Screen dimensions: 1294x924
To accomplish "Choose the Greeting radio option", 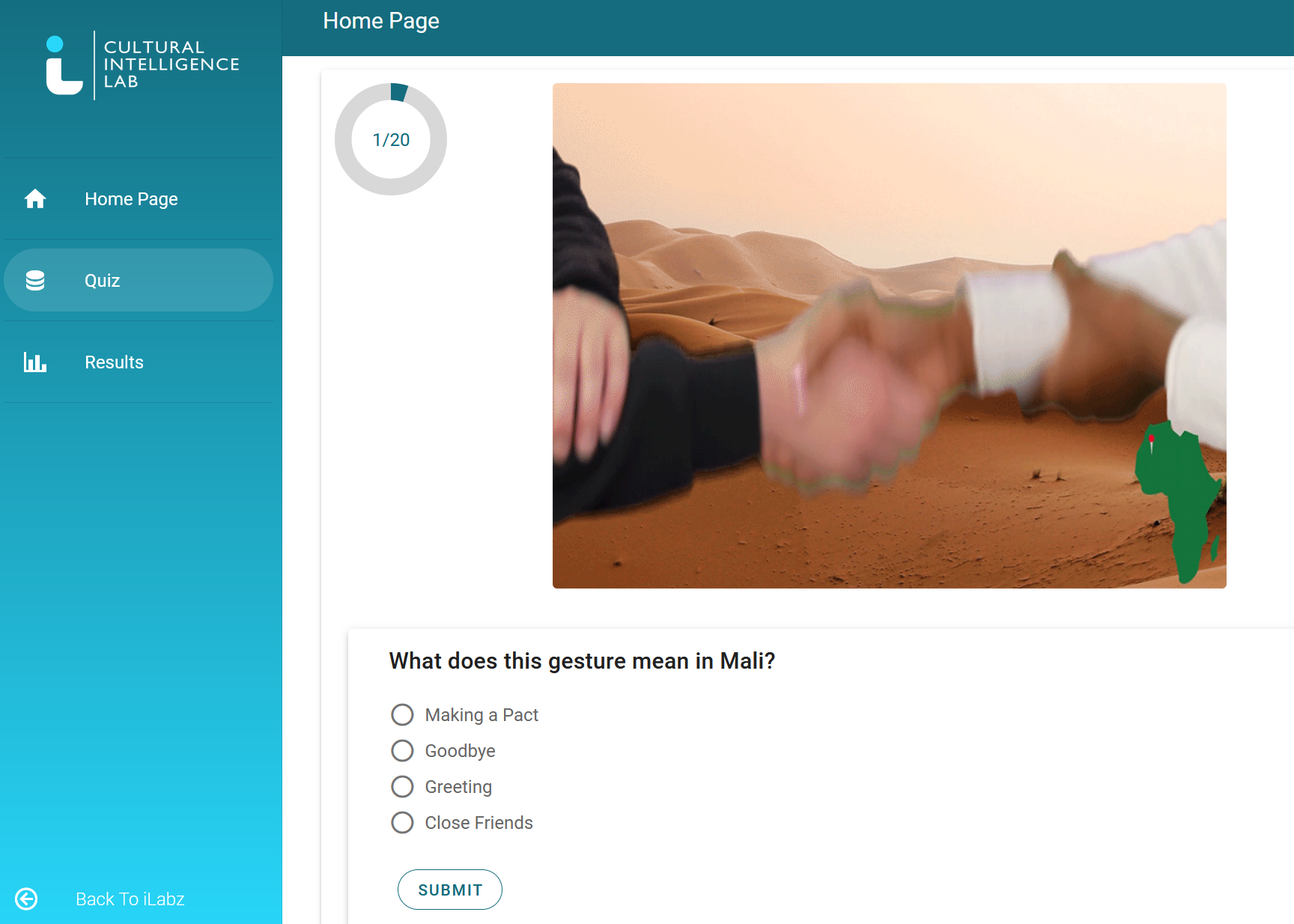I will coord(402,786).
